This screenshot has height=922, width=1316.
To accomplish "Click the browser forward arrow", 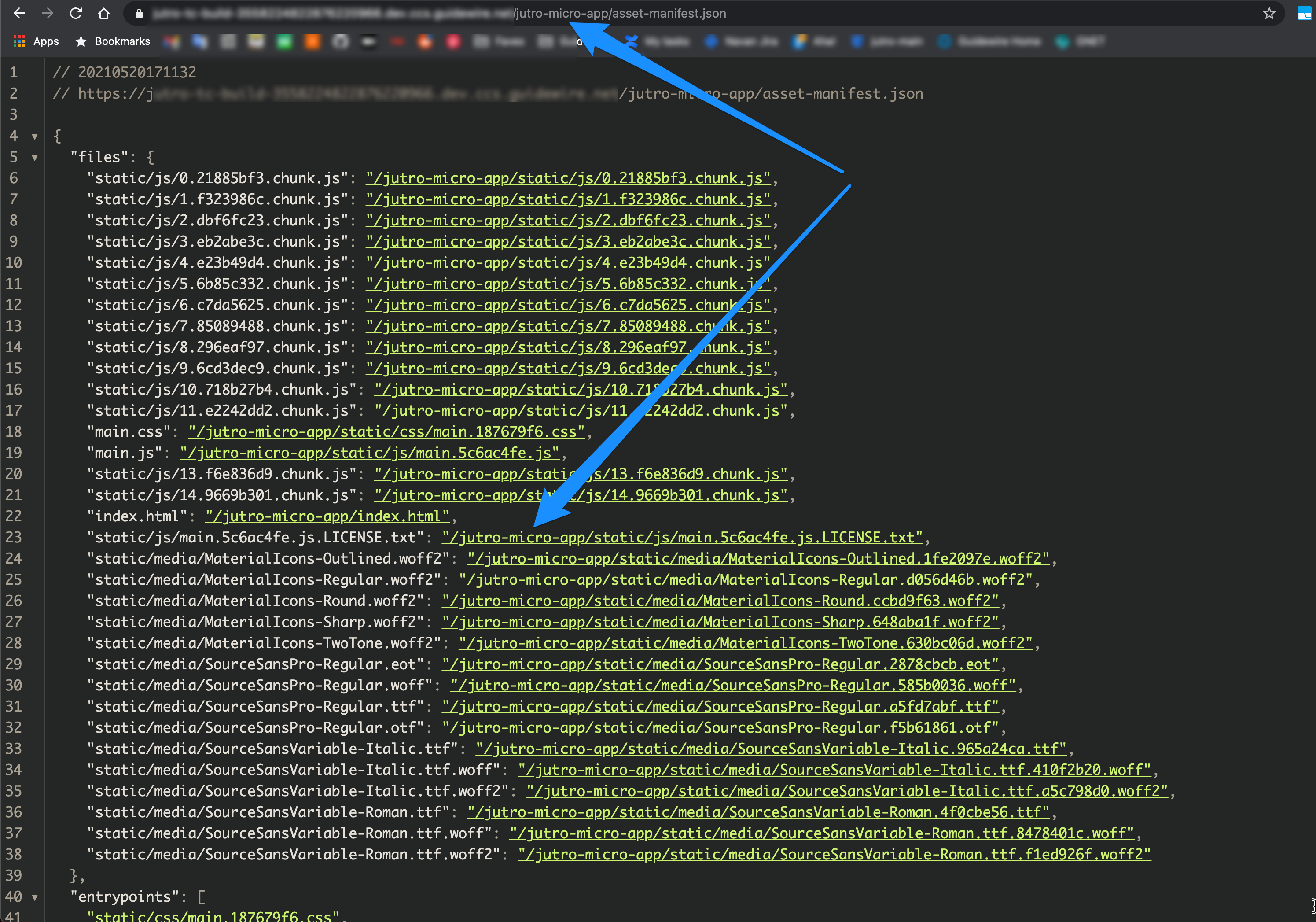I will 47,13.
